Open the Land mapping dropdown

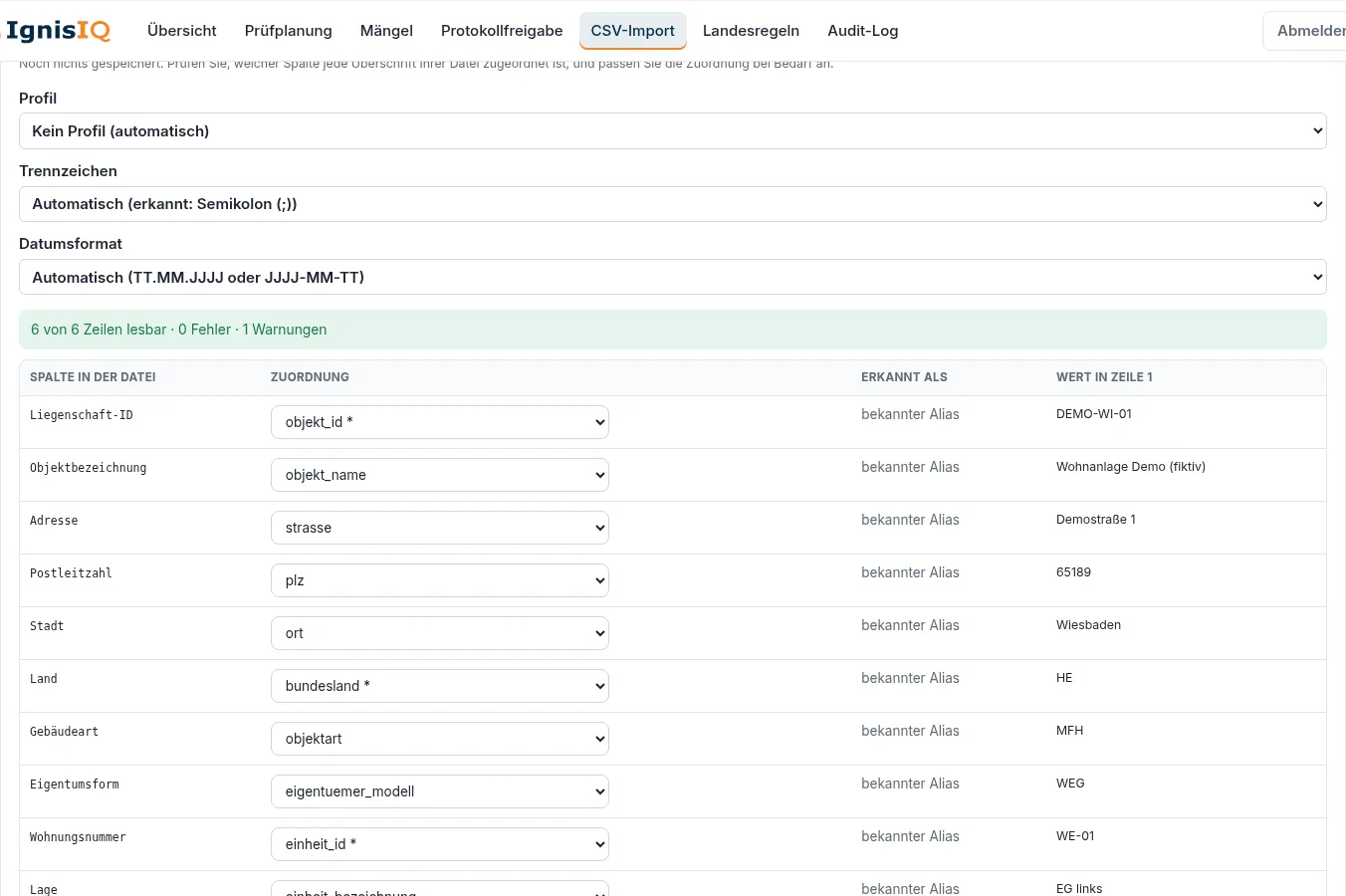coord(440,686)
